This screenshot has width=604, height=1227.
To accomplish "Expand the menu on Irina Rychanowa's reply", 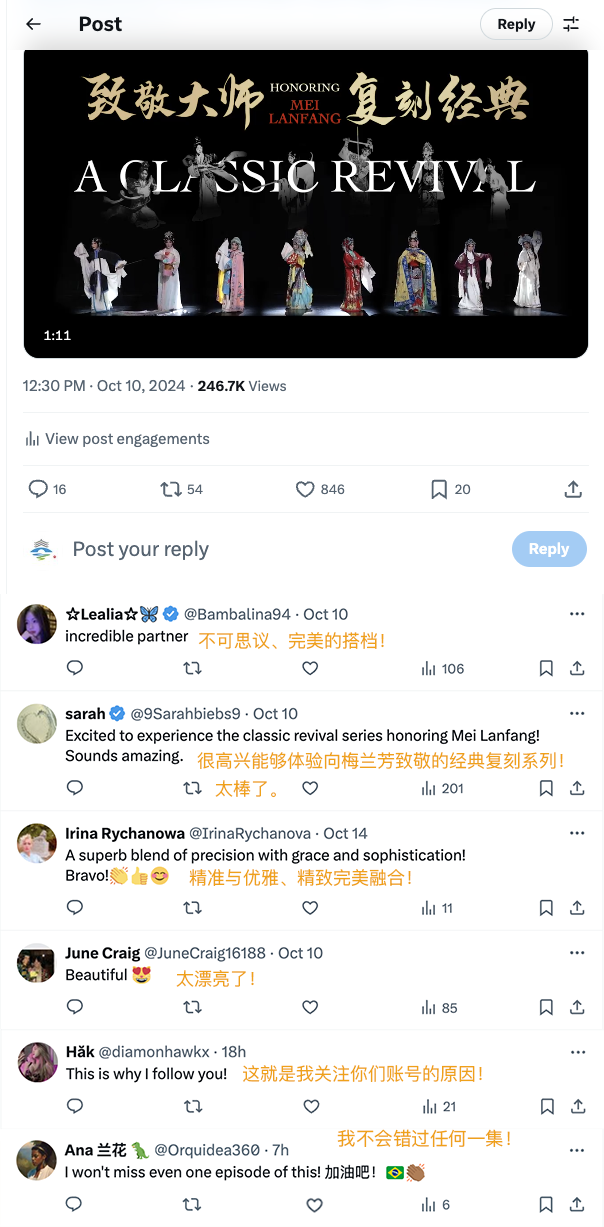I will click(x=577, y=833).
